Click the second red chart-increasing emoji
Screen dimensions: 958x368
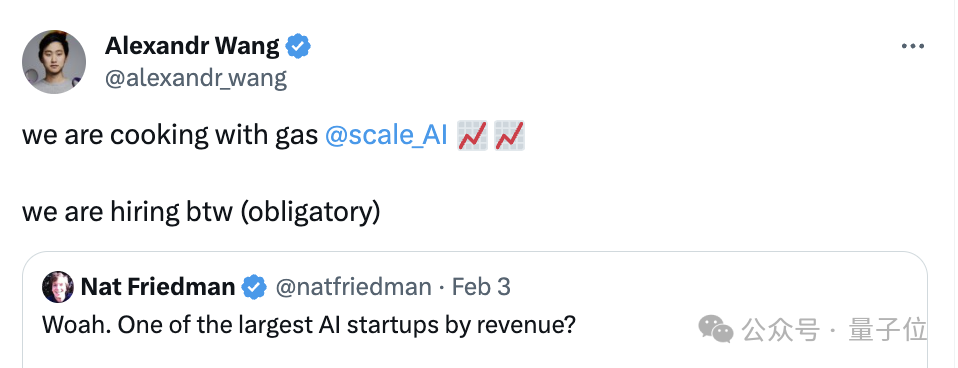click(x=509, y=135)
